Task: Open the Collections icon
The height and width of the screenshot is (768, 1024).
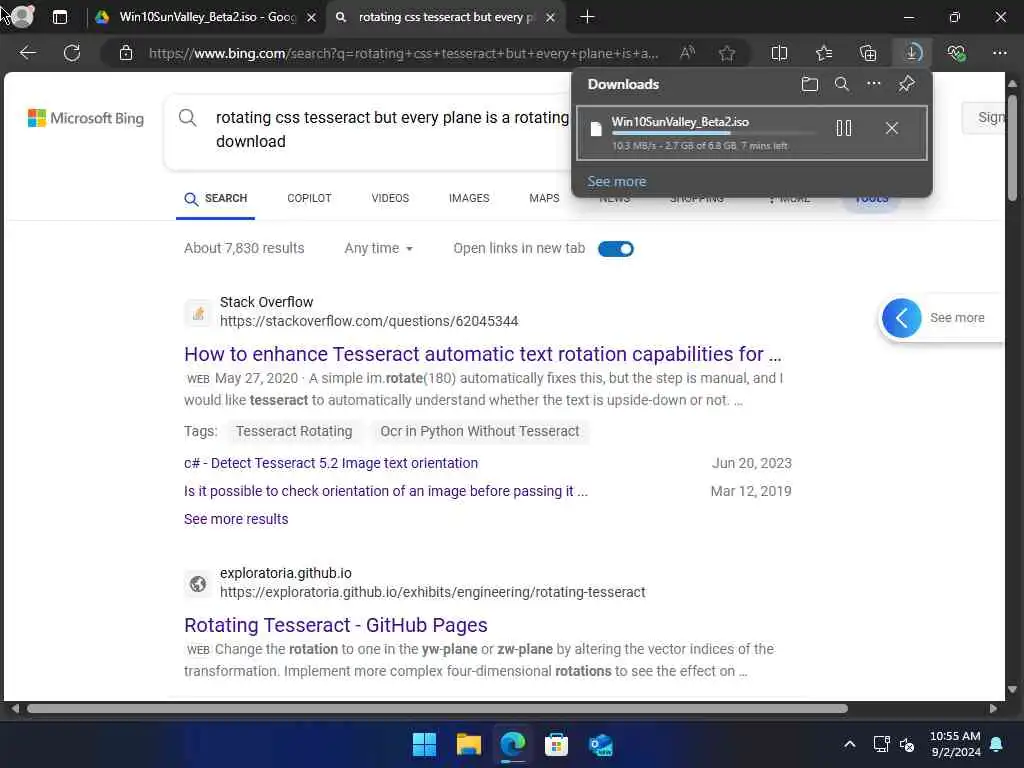Action: [868, 53]
